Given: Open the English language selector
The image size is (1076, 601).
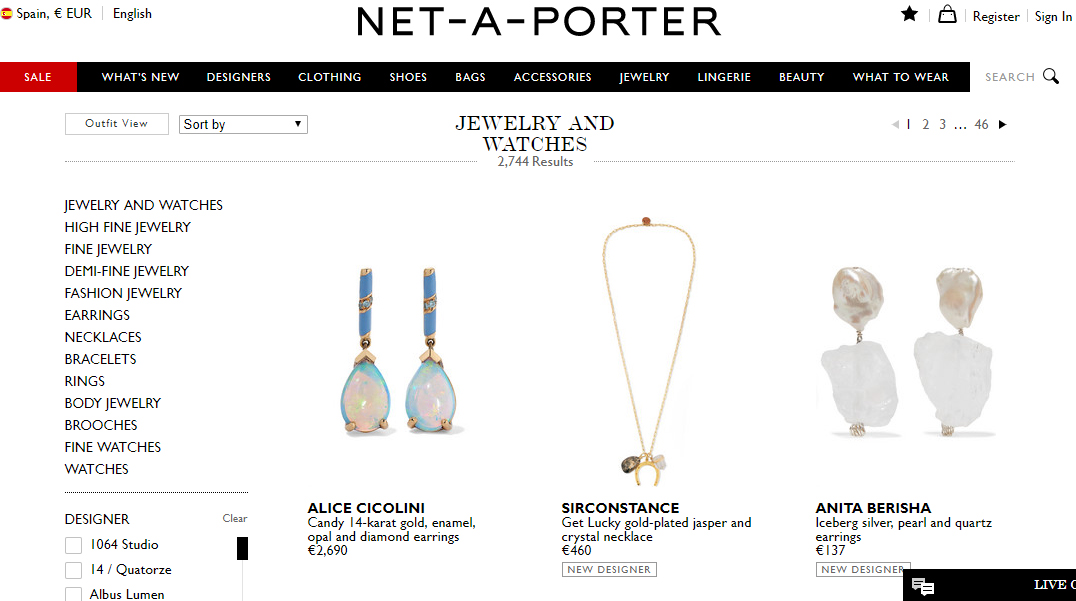Looking at the screenshot, I should 132,14.
